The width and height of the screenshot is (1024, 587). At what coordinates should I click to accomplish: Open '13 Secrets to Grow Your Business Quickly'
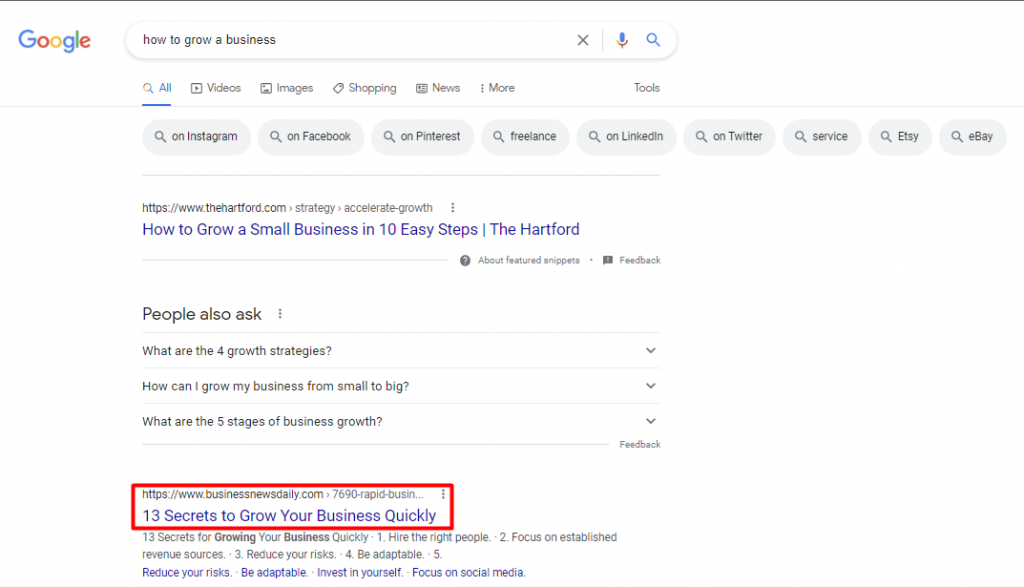pos(291,515)
